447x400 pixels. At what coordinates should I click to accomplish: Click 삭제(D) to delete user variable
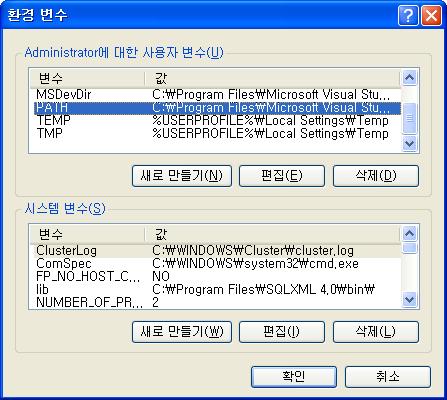point(376,176)
